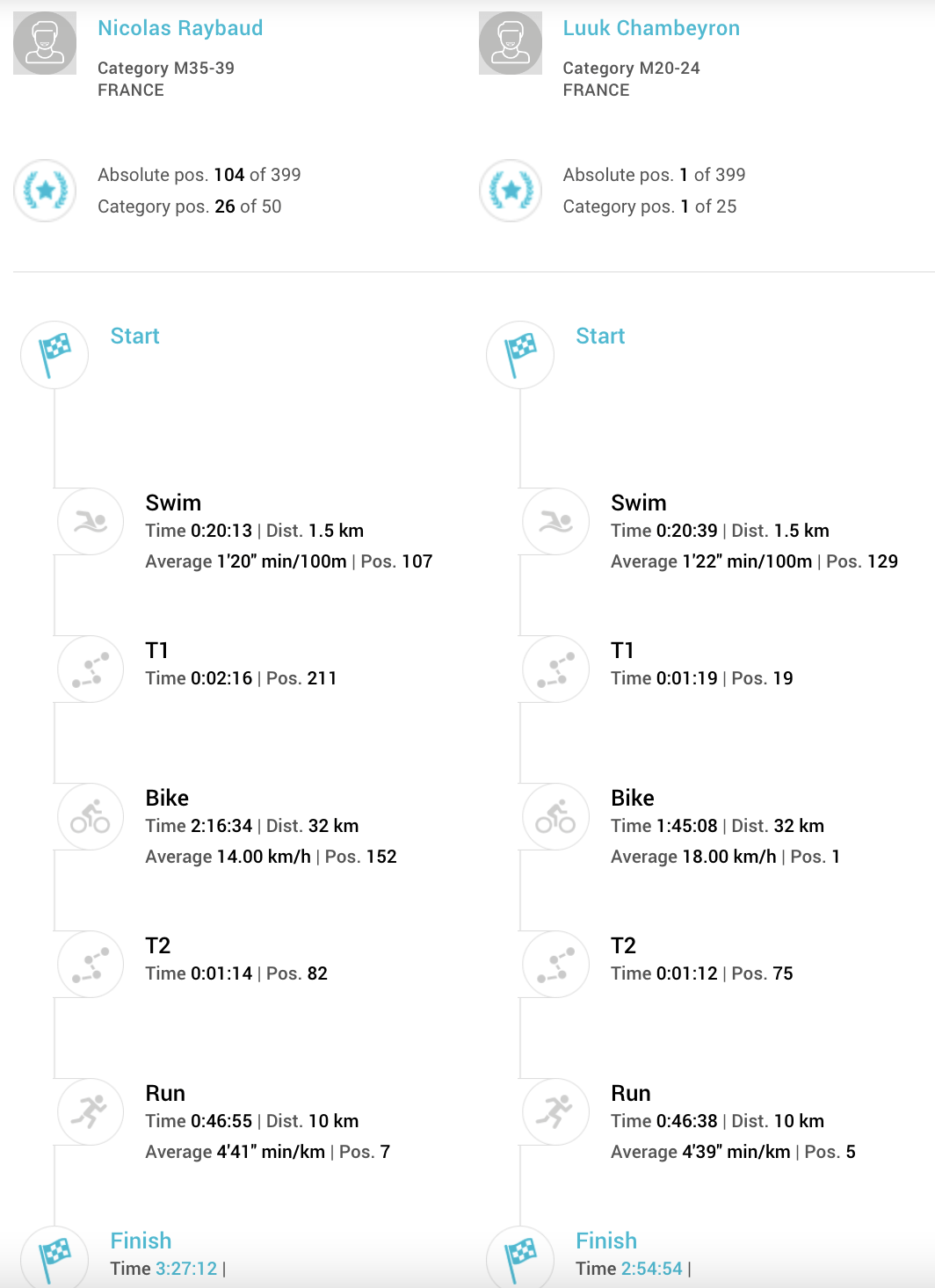Click Nicolas's T1 transition icon
The image size is (935, 1288).
click(x=91, y=669)
